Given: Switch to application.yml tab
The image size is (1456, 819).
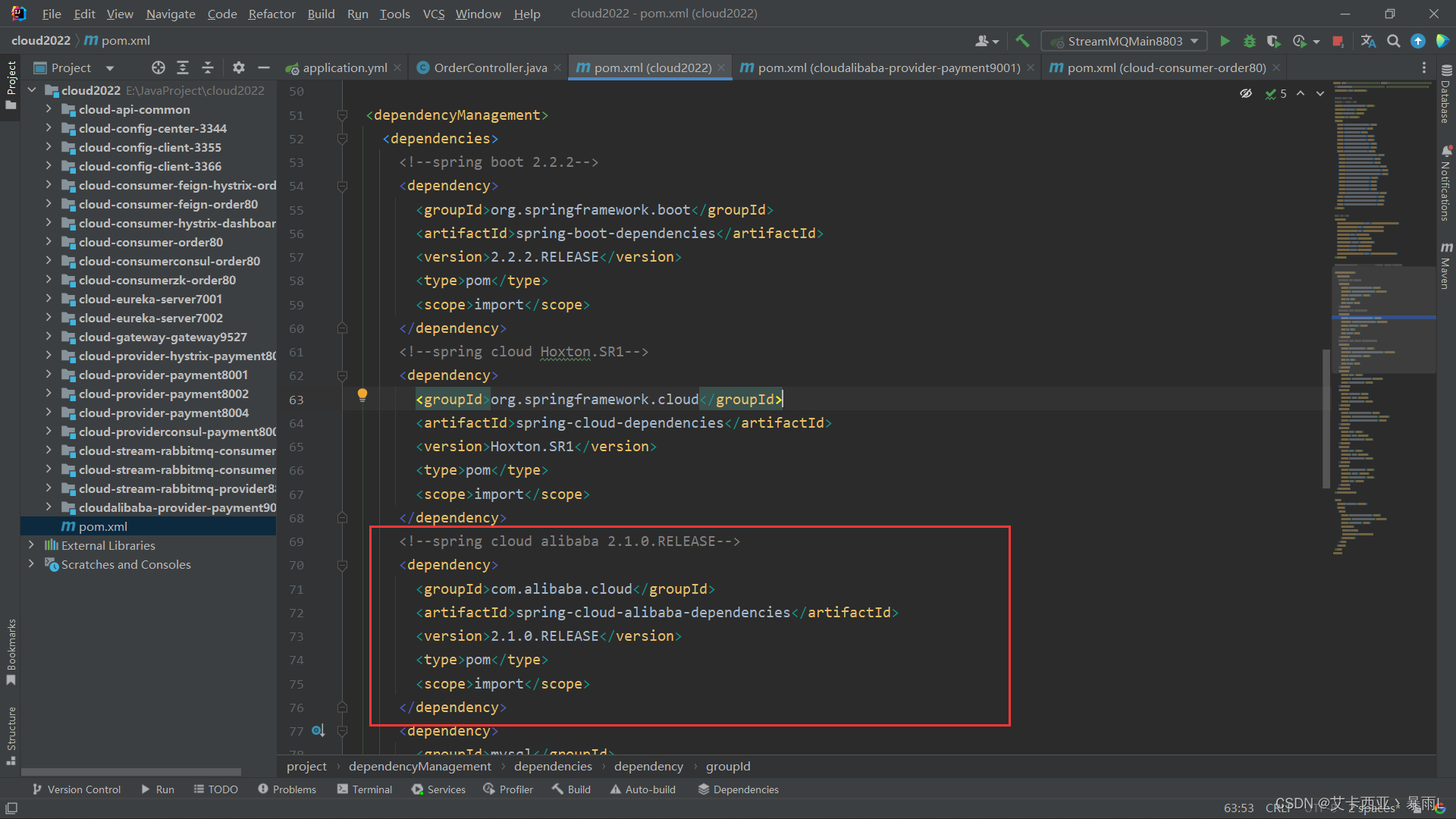Looking at the screenshot, I should tap(344, 67).
